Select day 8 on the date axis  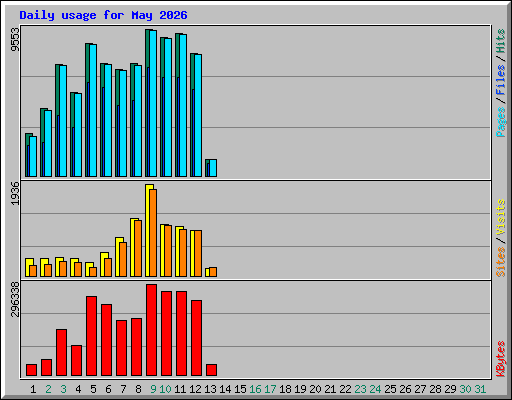click(x=138, y=389)
